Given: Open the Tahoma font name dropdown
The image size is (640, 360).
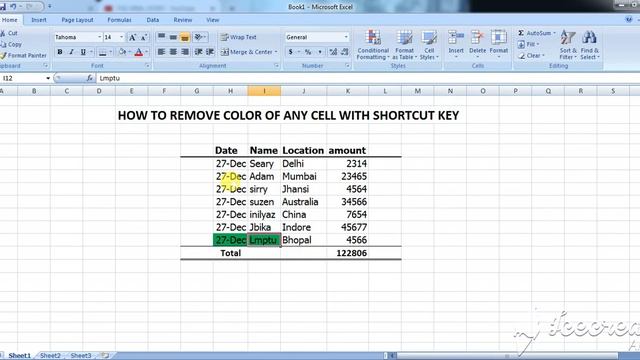Looking at the screenshot, I should [x=99, y=37].
